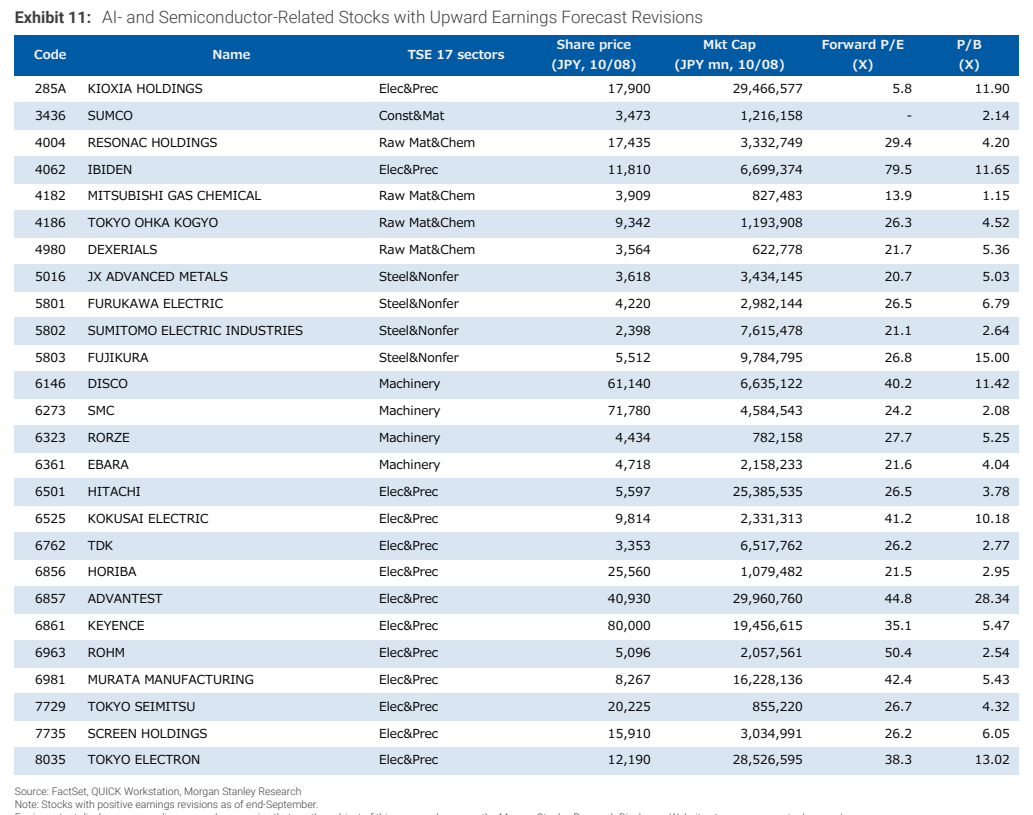Select the 'TSE 17 sectors' column header
The height and width of the screenshot is (815, 1033).
point(456,55)
